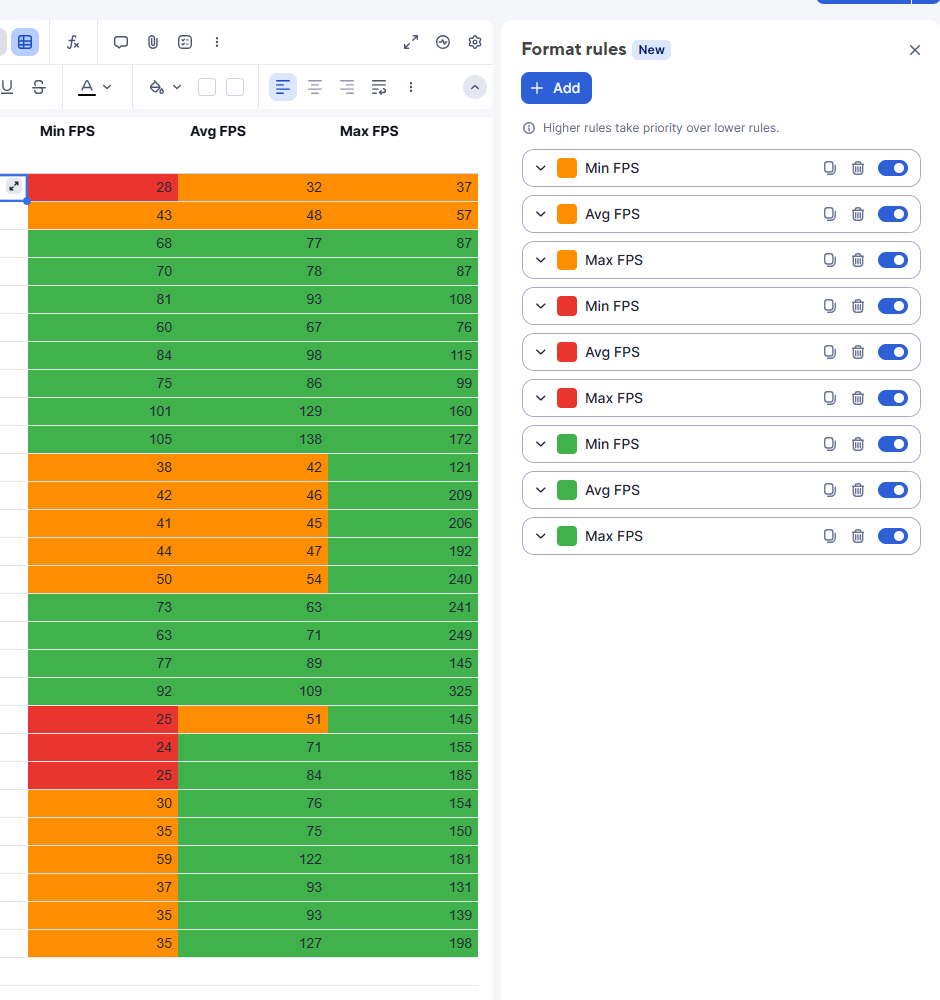This screenshot has width=940, height=1000.
Task: Duplicate the red Max FPS rule
Action: [x=829, y=398]
